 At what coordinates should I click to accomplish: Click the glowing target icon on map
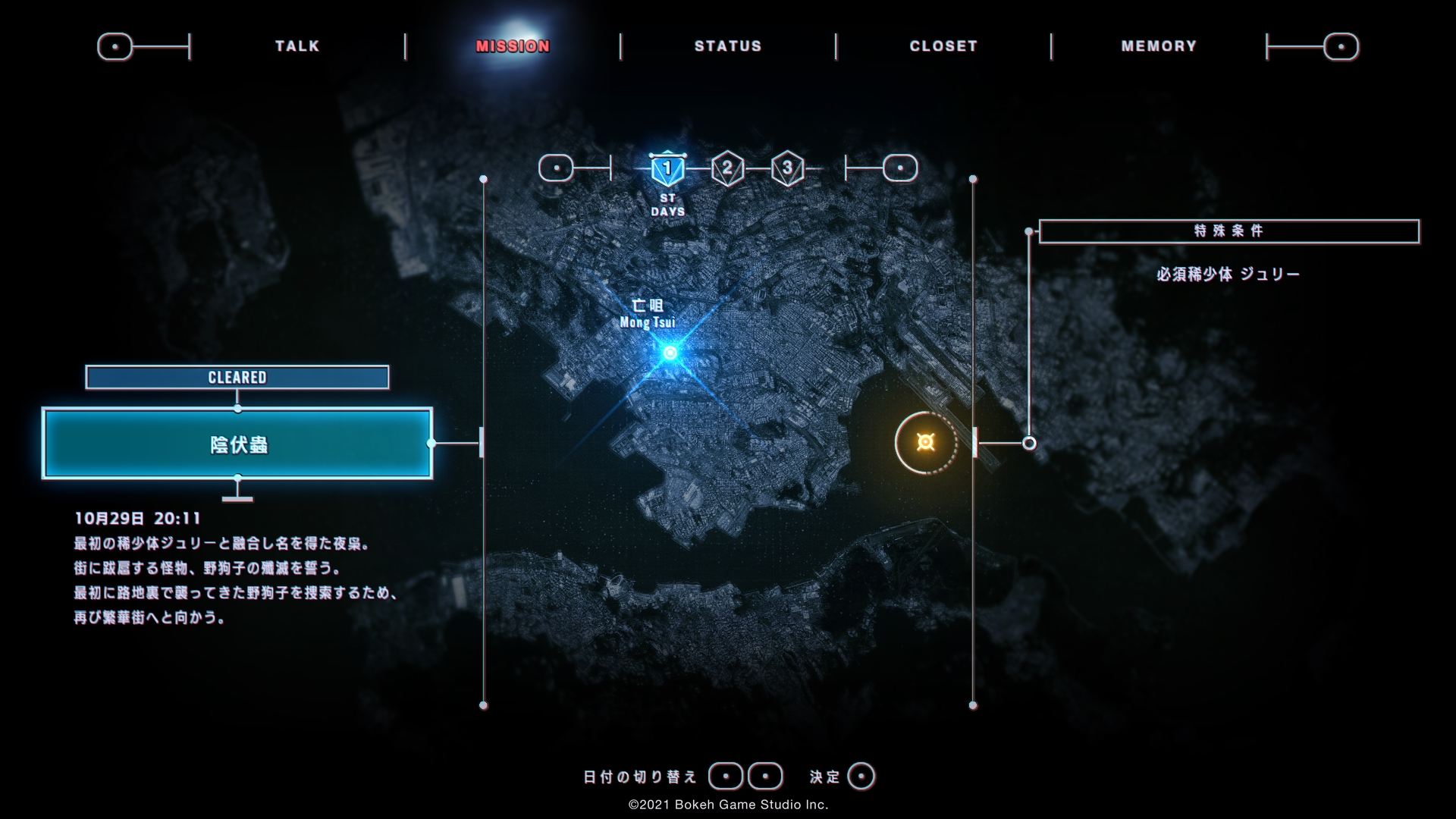(x=924, y=443)
